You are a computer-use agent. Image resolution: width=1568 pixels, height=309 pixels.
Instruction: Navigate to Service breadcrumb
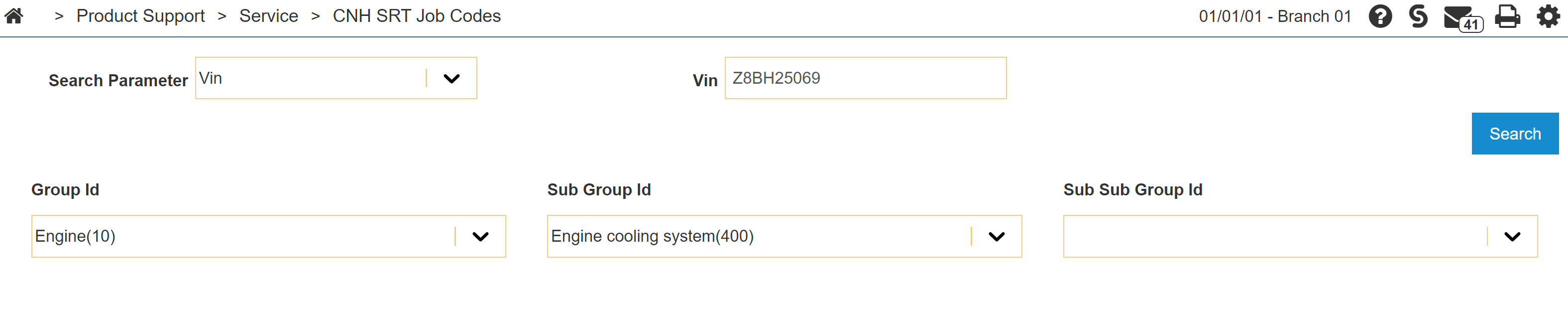point(268,16)
